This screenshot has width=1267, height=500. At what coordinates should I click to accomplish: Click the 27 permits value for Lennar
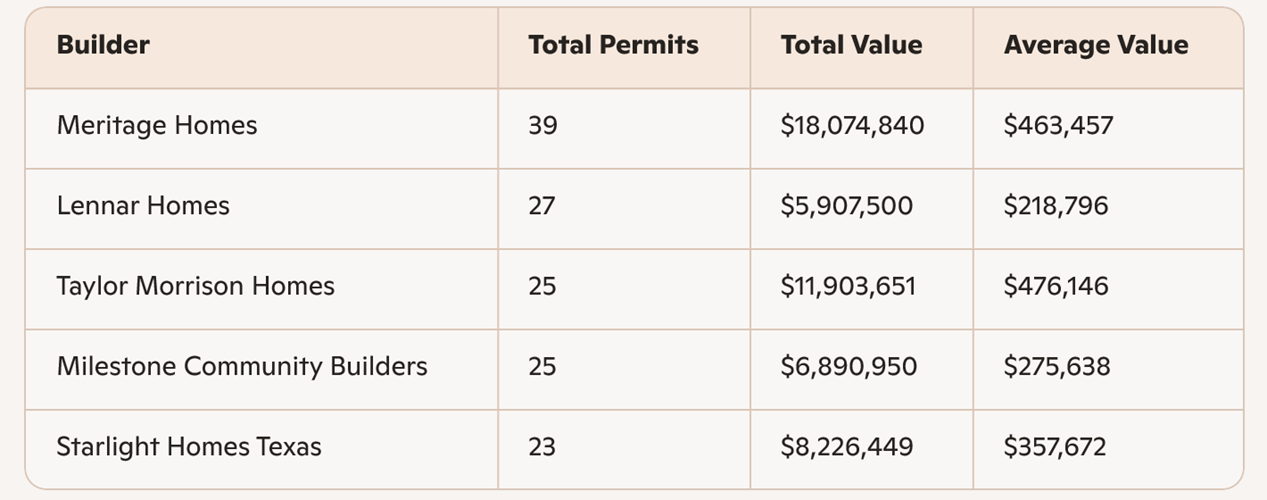pyautogui.click(x=543, y=206)
